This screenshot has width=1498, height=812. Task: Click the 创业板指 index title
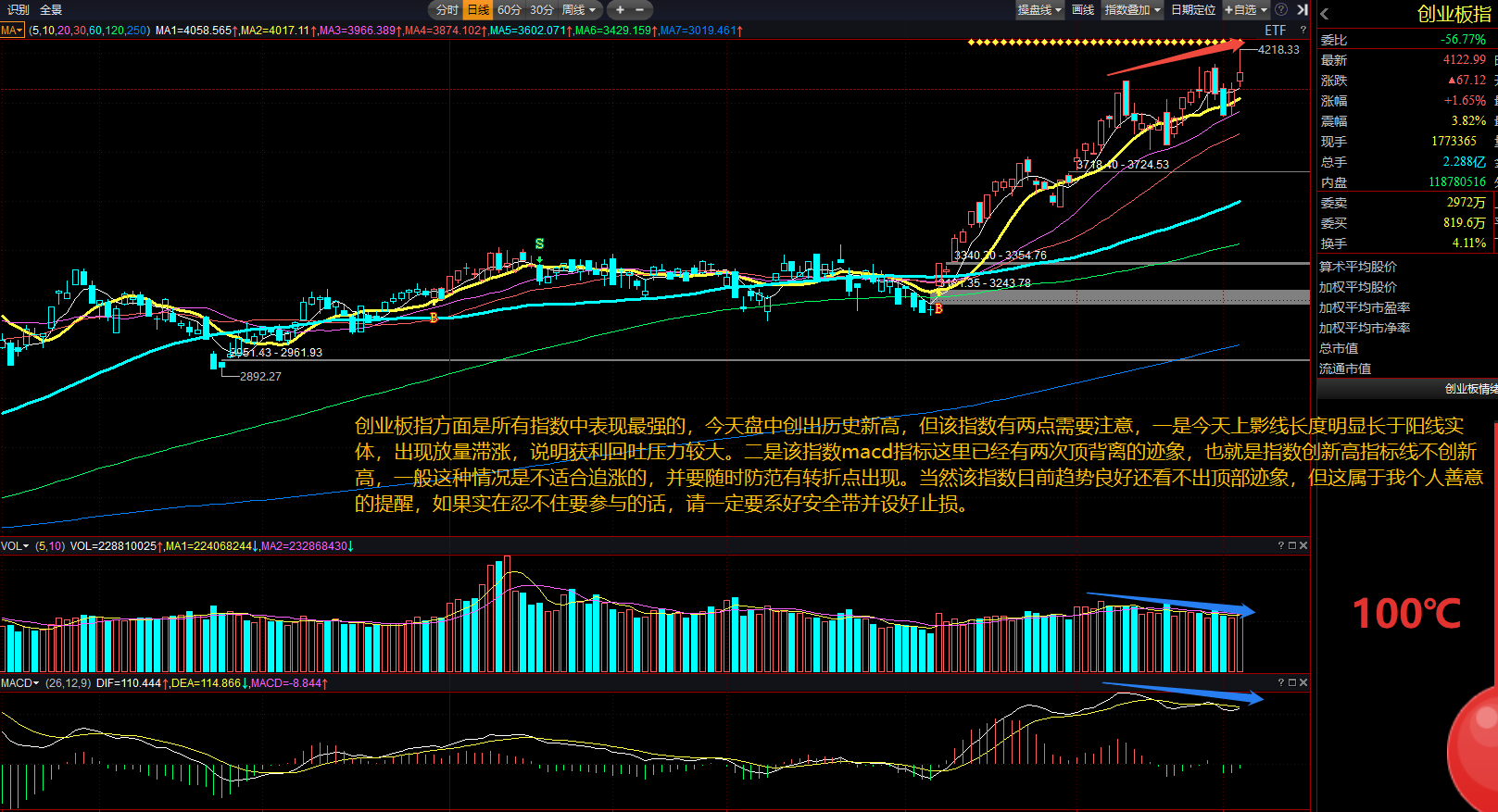coord(1454,14)
